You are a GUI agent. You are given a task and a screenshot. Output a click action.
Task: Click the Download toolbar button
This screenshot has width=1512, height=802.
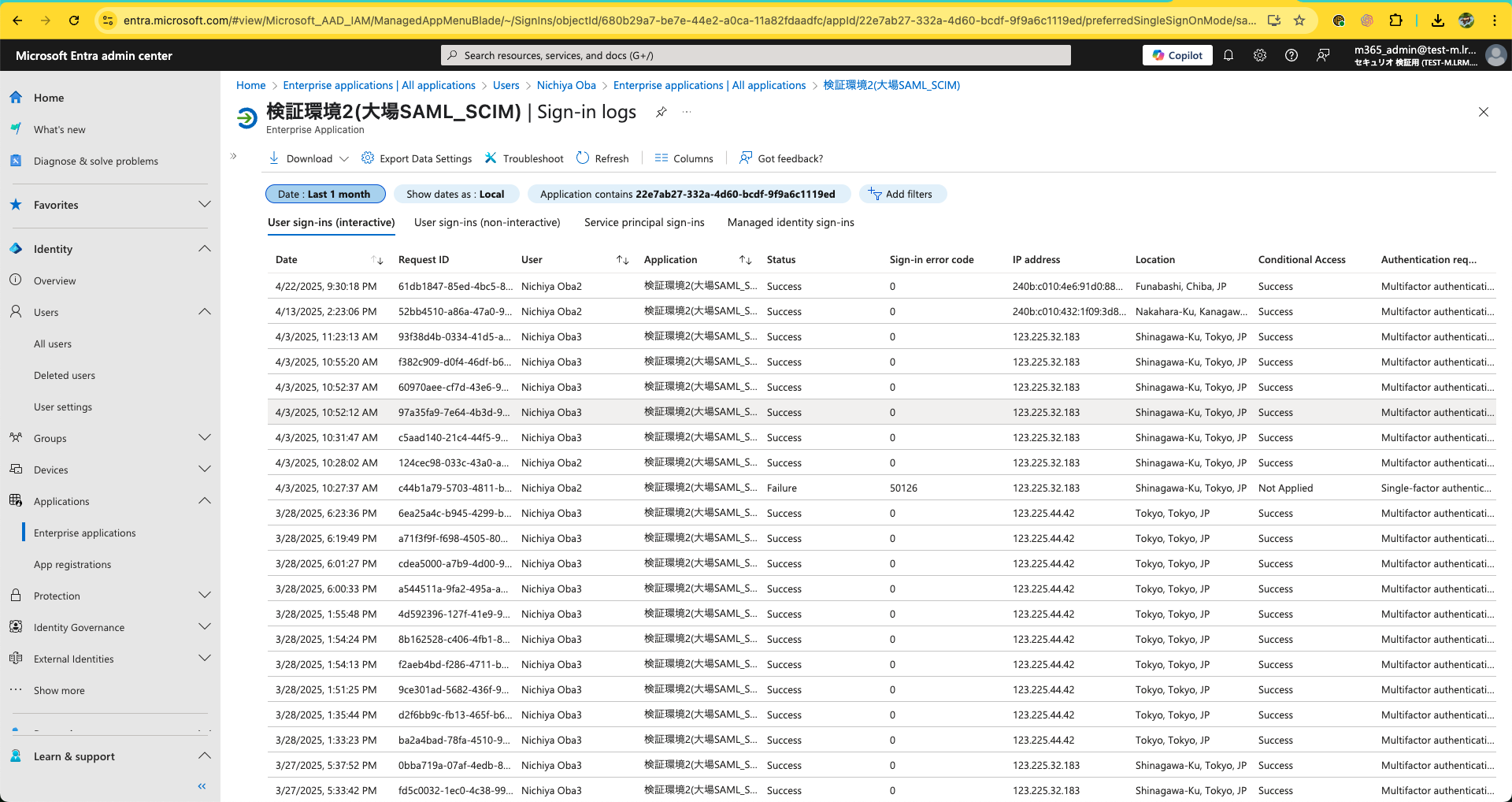click(301, 158)
